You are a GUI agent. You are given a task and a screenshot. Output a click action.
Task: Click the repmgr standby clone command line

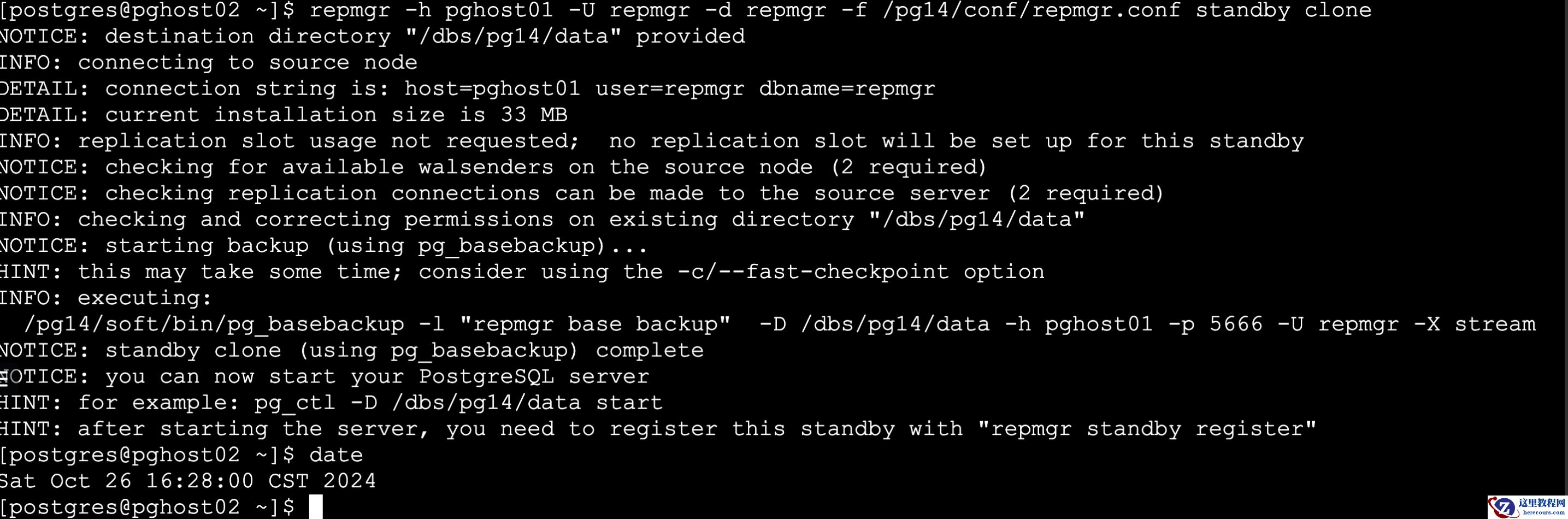pyautogui.click(x=840, y=10)
